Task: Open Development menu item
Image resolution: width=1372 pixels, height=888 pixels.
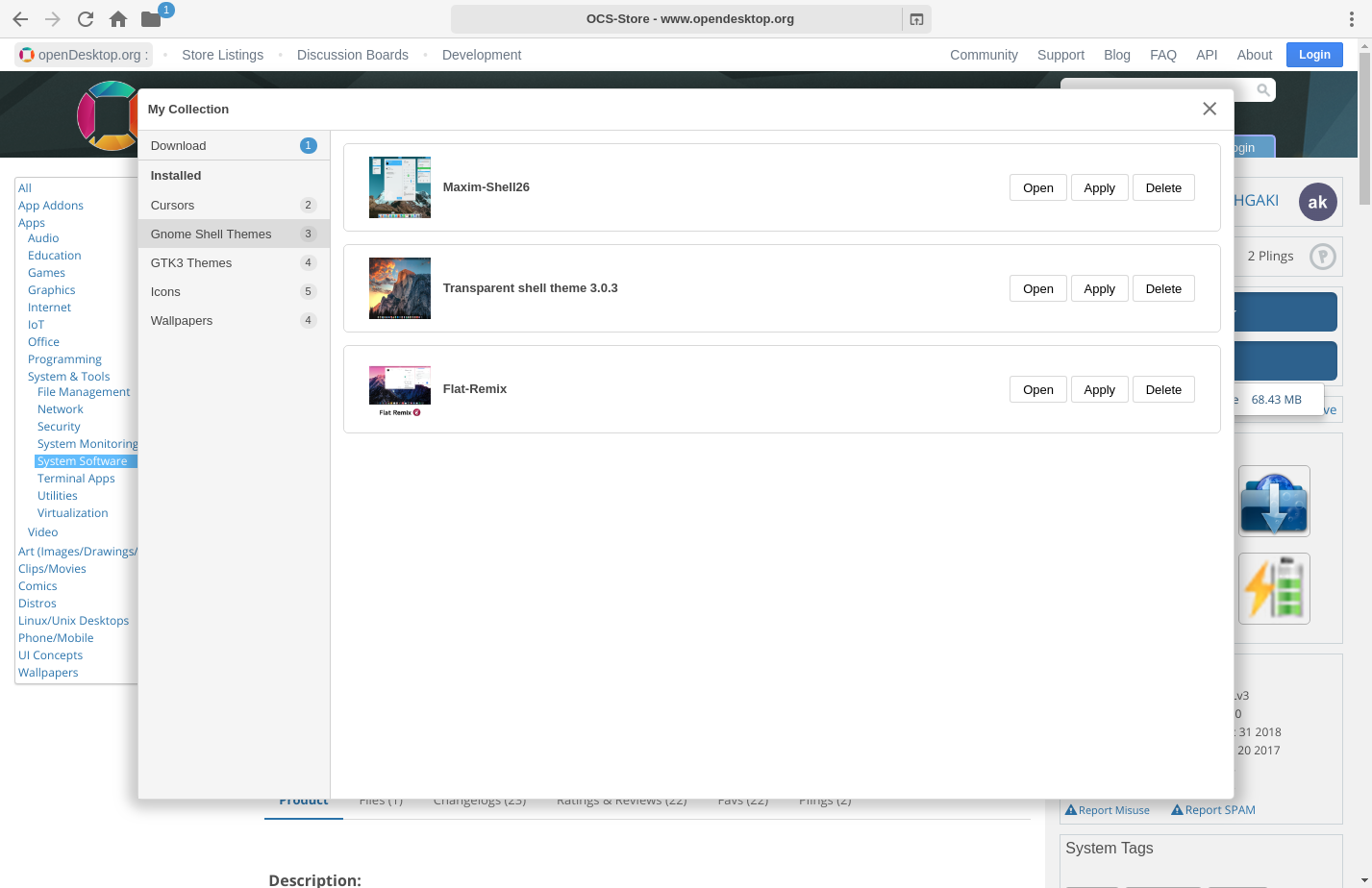Action: [482, 55]
